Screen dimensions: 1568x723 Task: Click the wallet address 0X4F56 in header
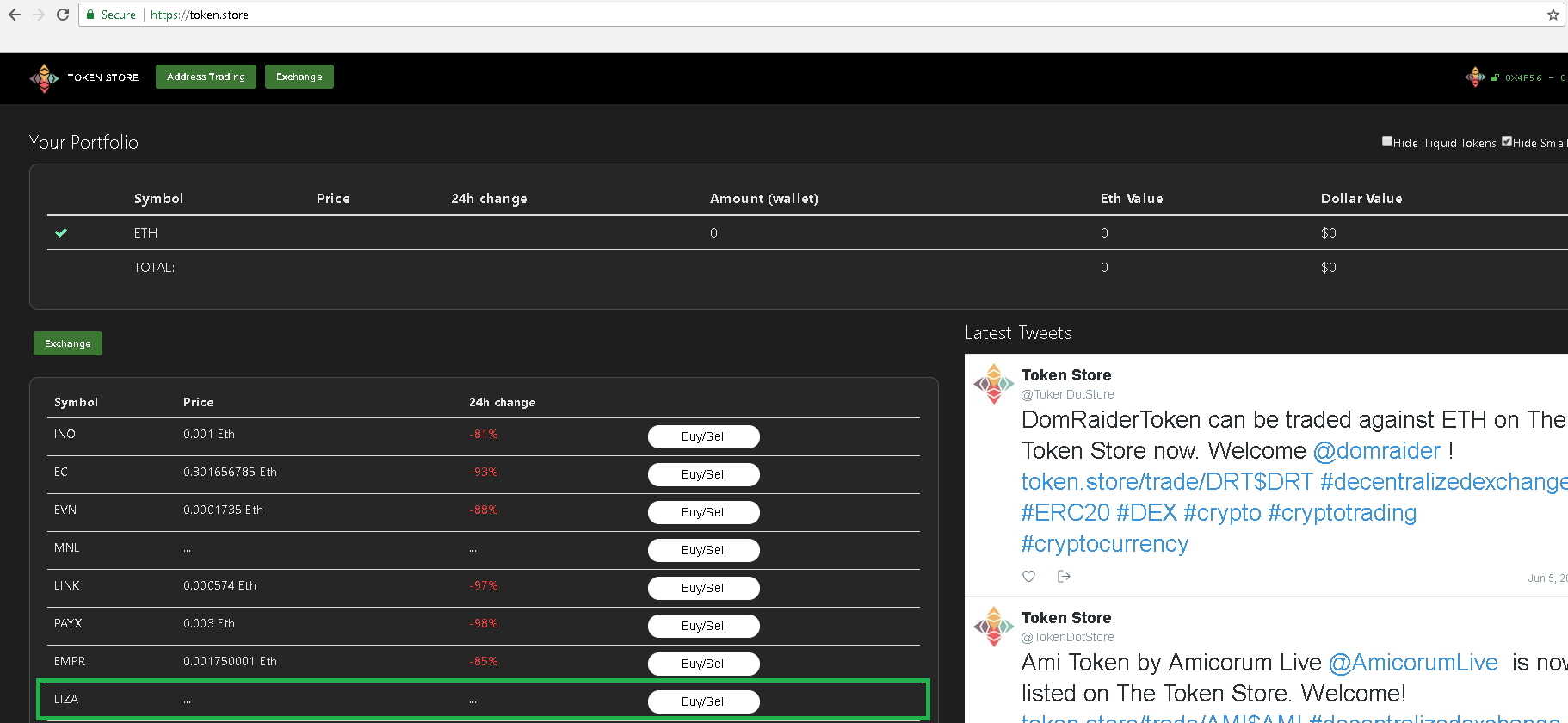pos(1523,77)
